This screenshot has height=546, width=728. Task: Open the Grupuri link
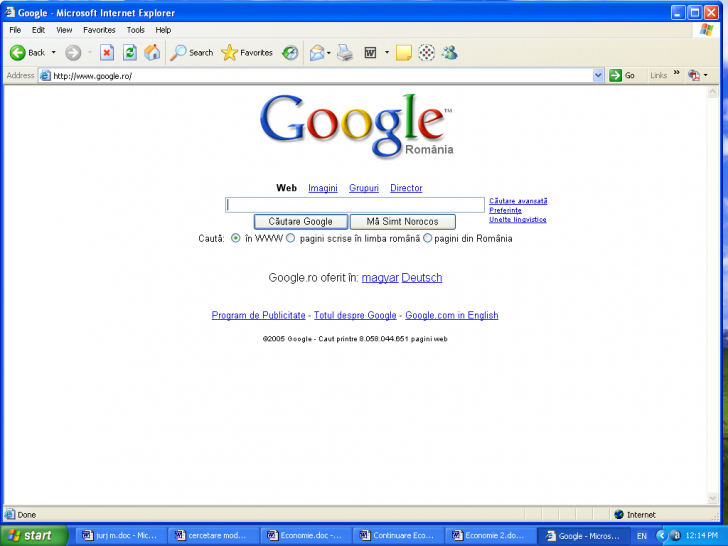tap(364, 188)
